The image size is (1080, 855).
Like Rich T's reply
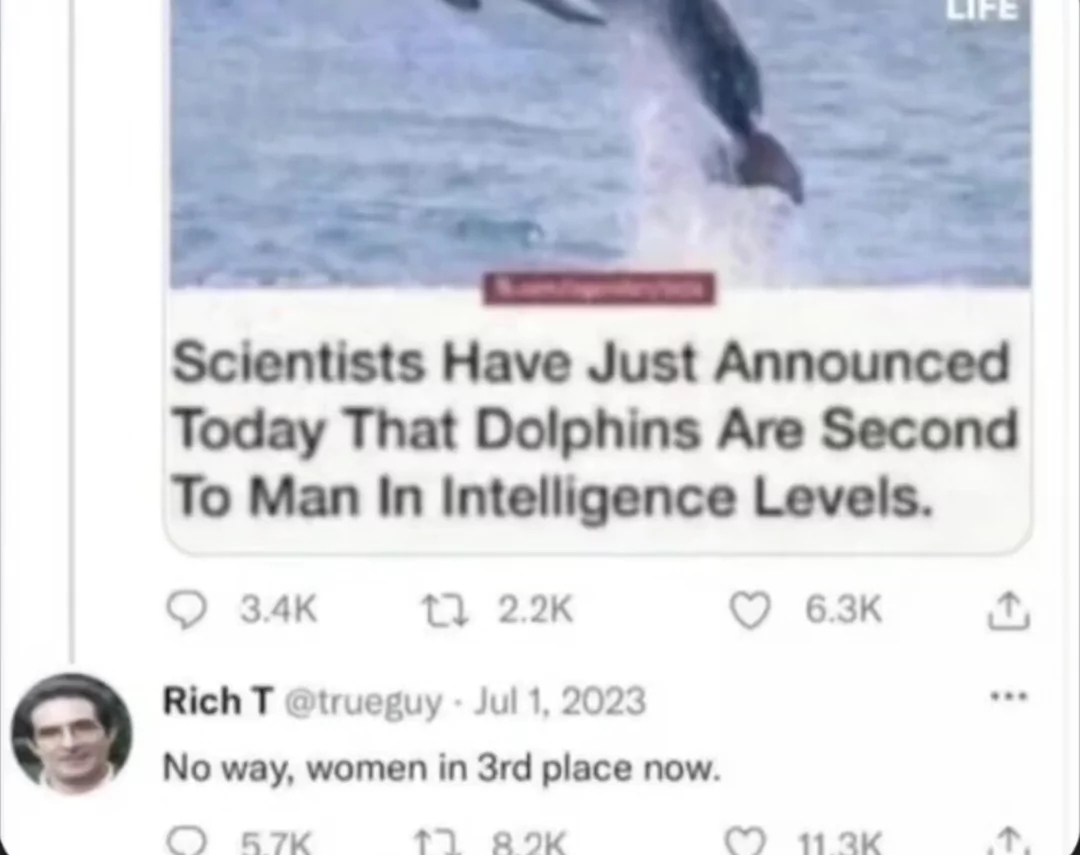[x=746, y=843]
